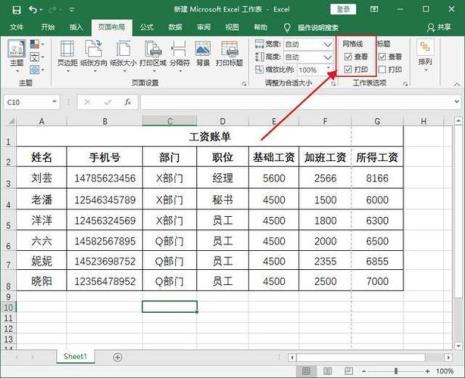Click the Undo arrow icon
This screenshot has height=378, width=465.
[33, 10]
